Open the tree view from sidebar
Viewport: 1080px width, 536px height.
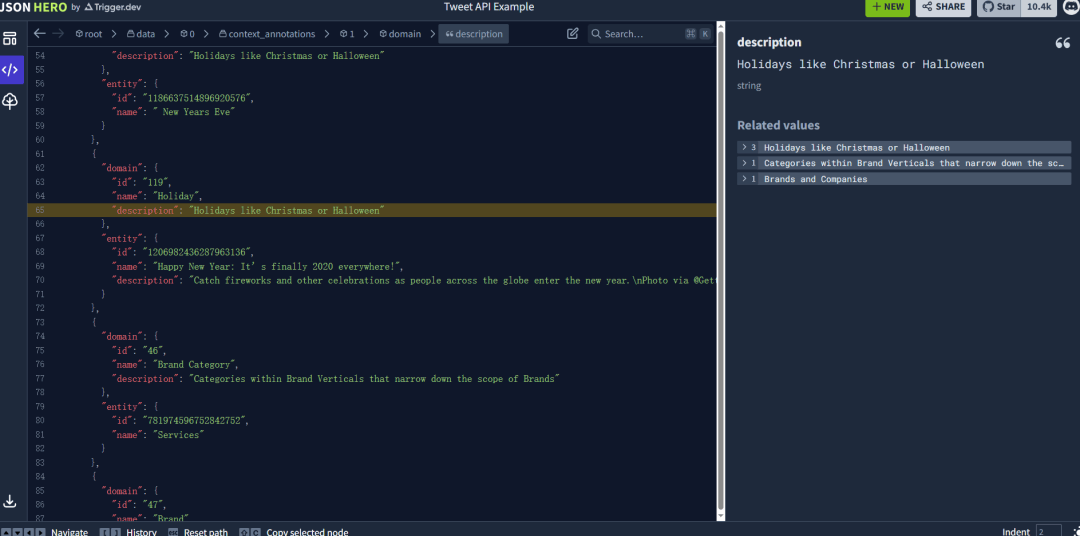point(10,101)
